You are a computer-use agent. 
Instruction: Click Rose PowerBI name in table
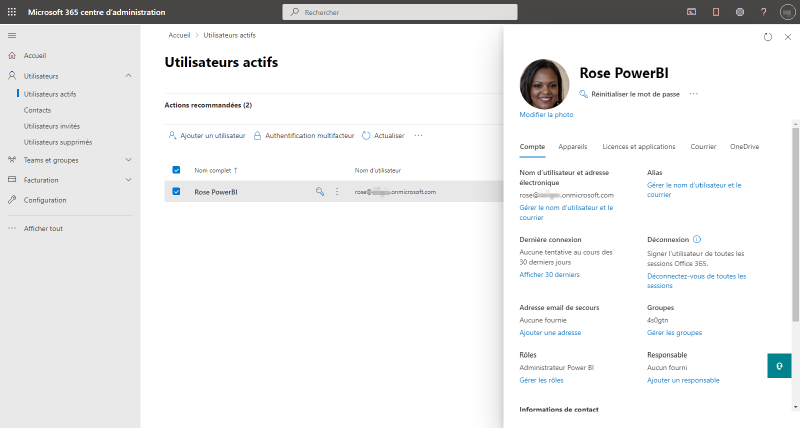pyautogui.click(x=216, y=192)
